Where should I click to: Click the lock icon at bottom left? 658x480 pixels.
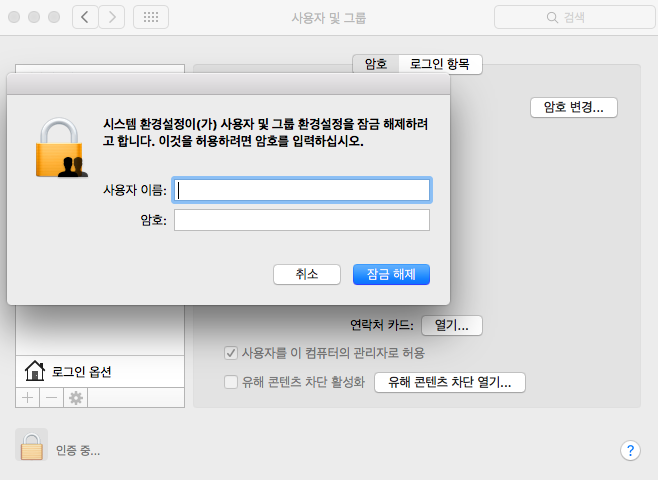click(x=32, y=446)
